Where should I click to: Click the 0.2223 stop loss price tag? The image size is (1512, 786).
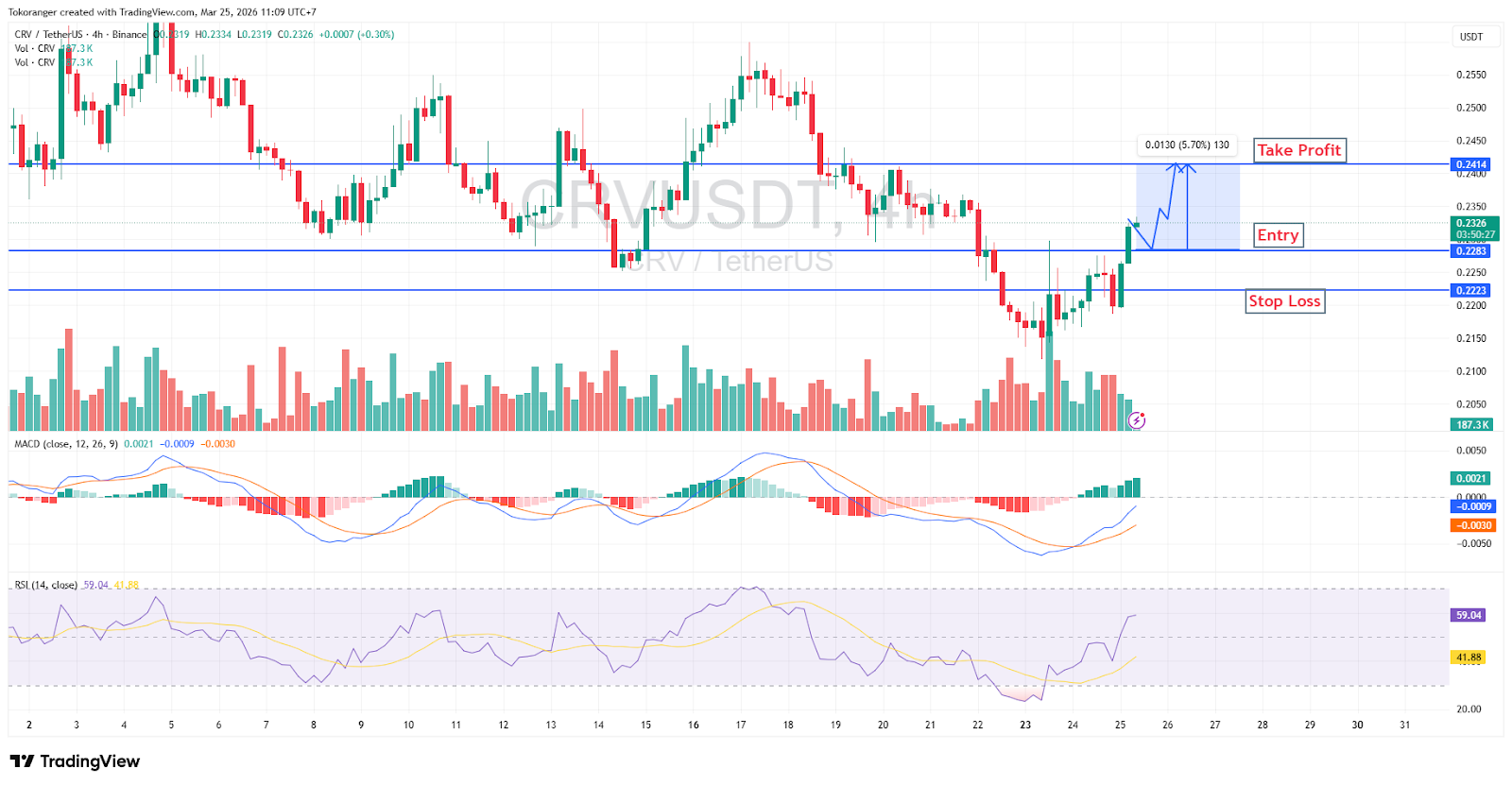pyautogui.click(x=1470, y=291)
